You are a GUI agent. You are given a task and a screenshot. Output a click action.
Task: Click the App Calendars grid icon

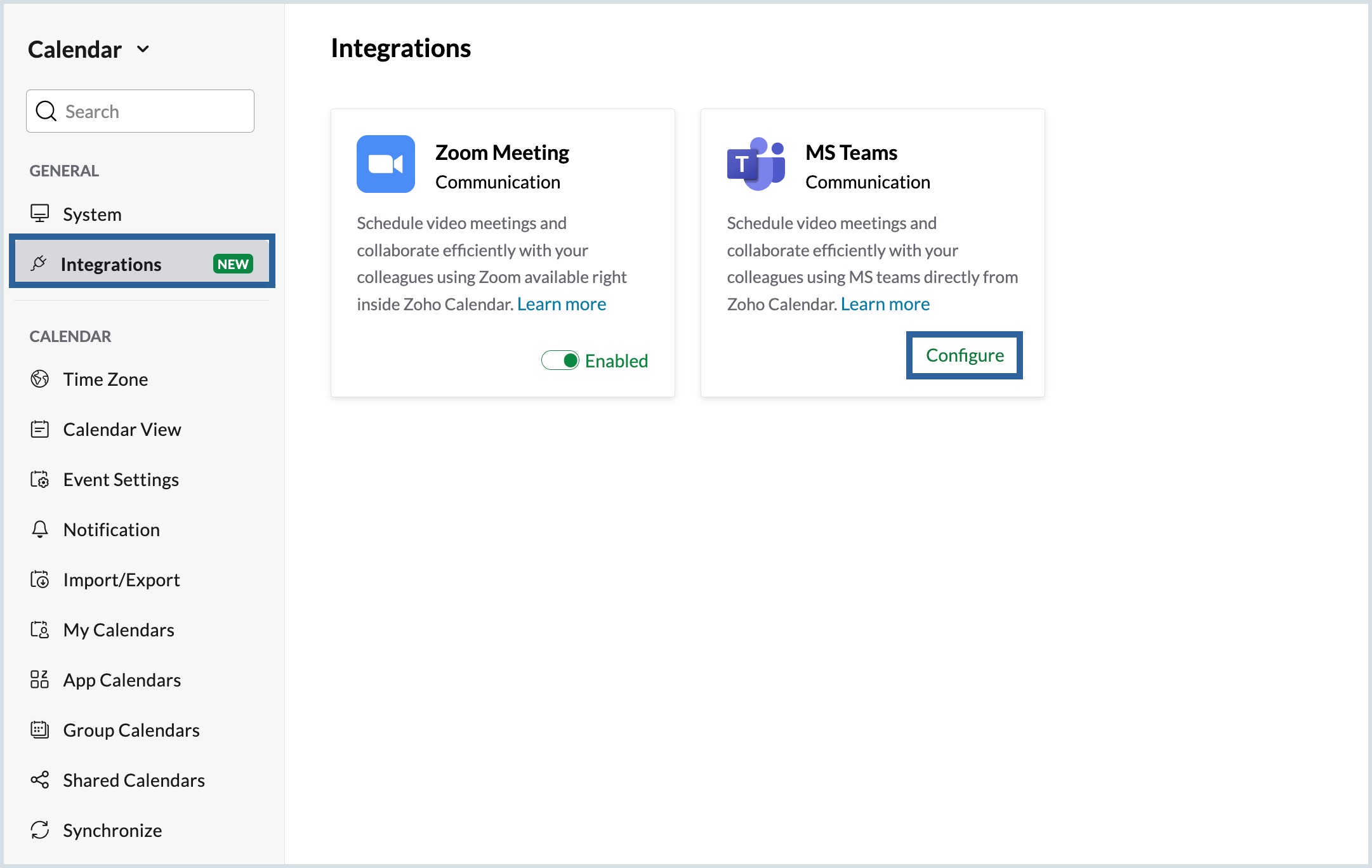[40, 680]
